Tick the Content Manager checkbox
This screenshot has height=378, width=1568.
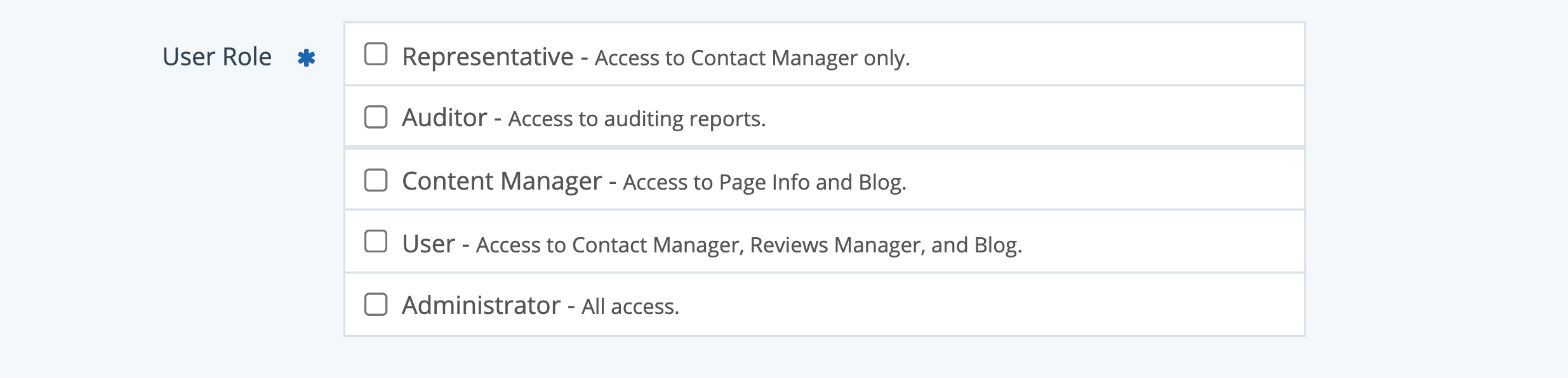(x=376, y=180)
